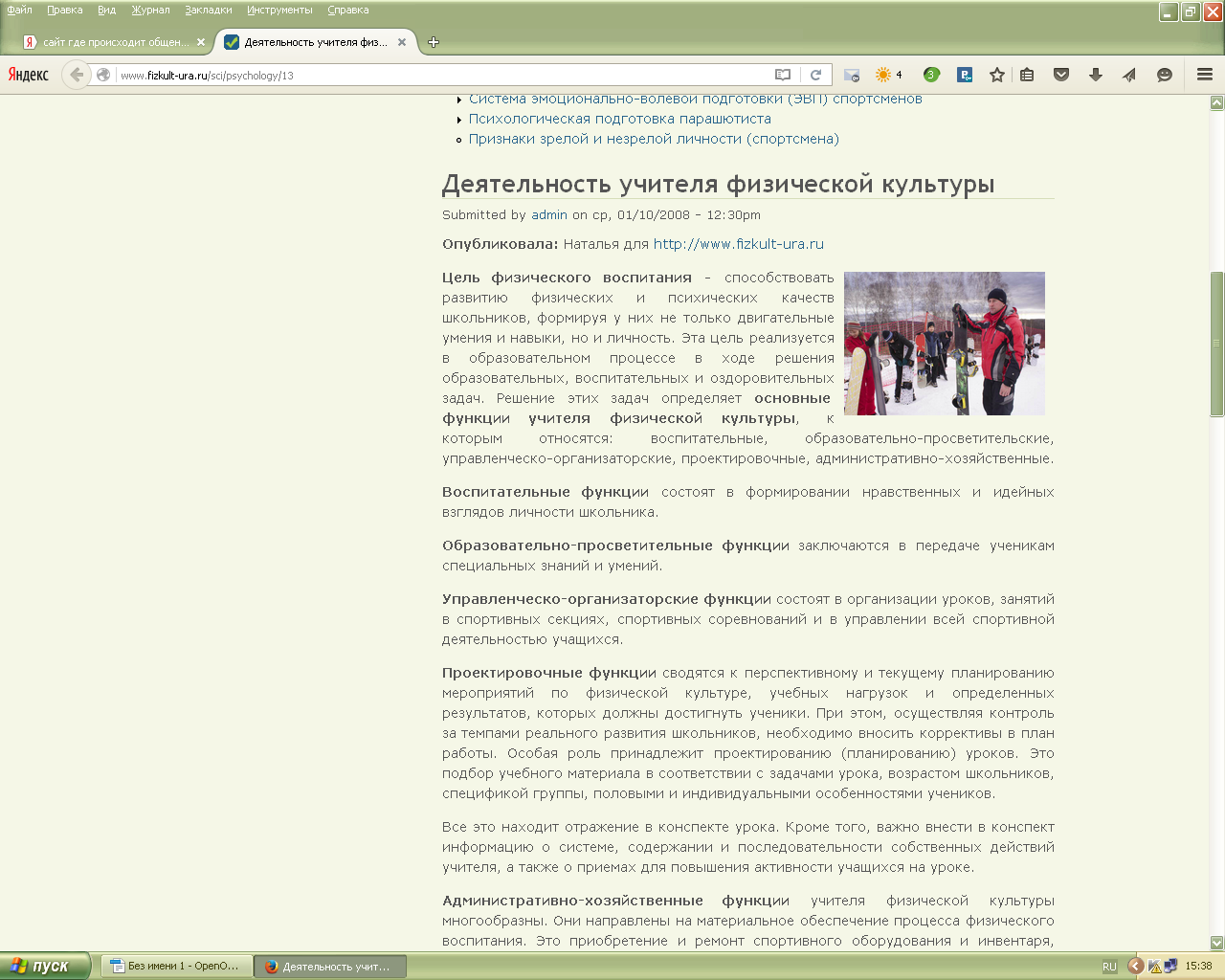Close the 'Деятельность учителя физ...' tab
Image resolution: width=1225 pixels, height=980 pixels.
(402, 42)
